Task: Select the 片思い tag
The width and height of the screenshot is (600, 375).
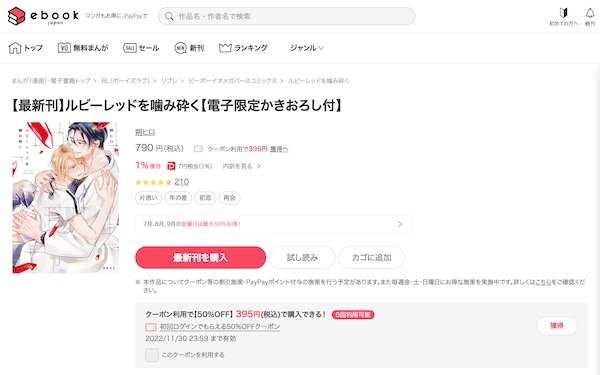Action: coord(148,198)
